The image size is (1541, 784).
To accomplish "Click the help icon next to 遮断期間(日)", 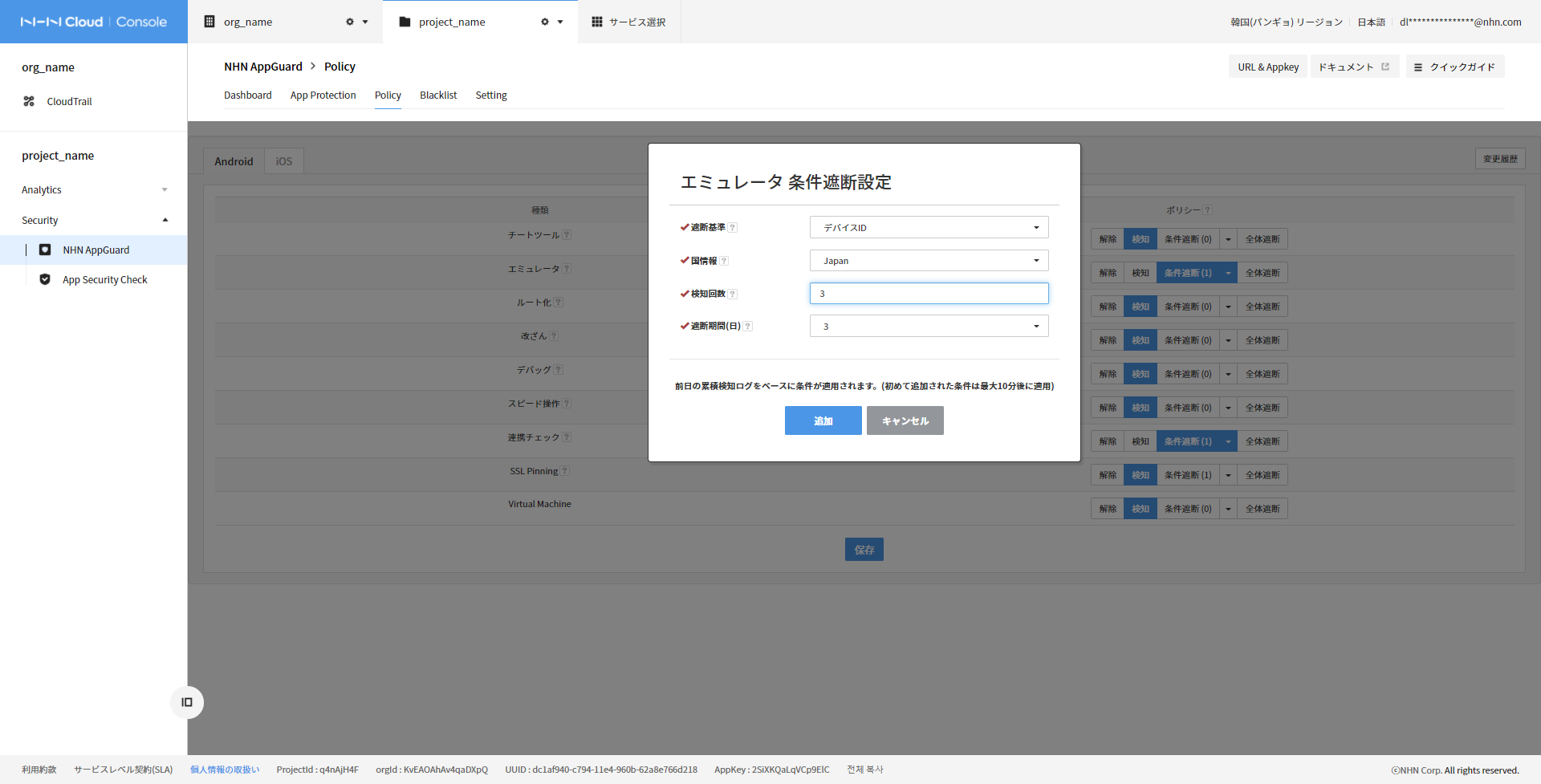I will [748, 327].
